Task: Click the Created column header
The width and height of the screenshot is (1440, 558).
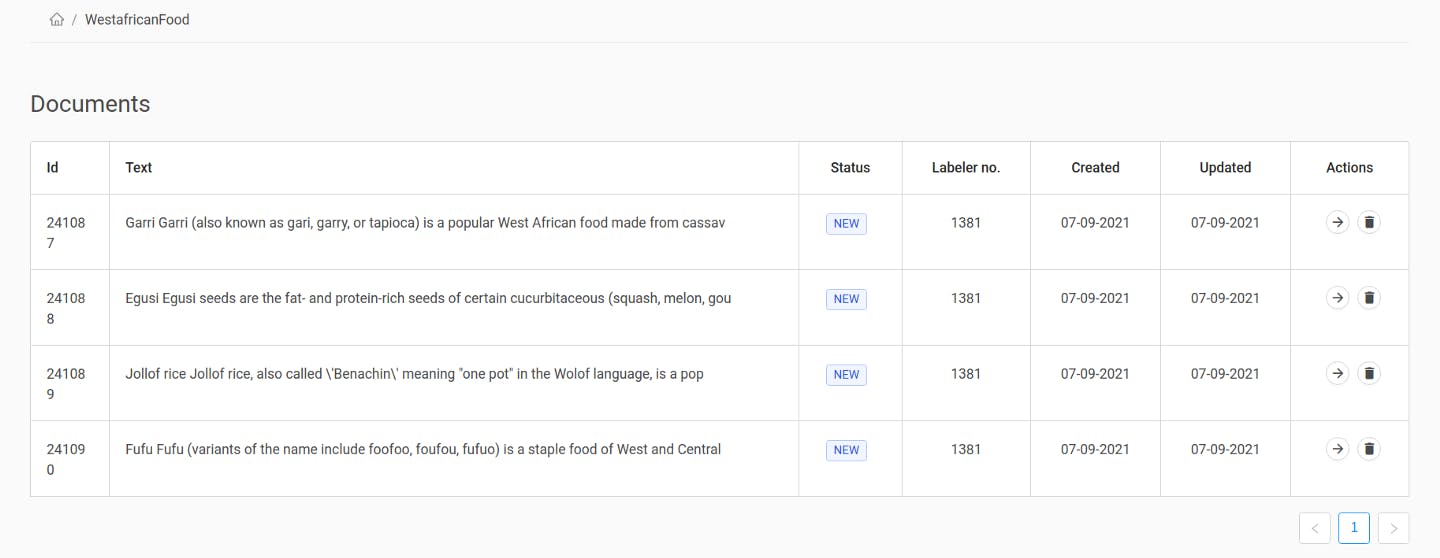Action: coord(1095,168)
